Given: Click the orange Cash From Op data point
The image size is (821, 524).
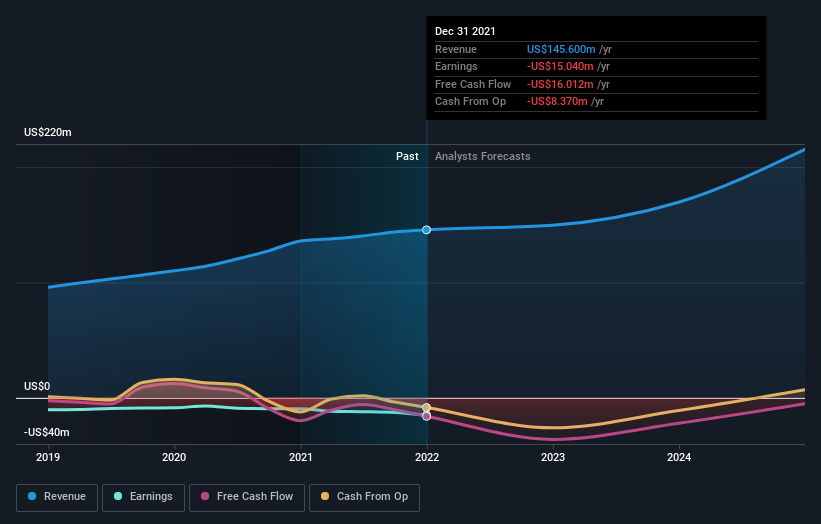Looking at the screenshot, I should (x=427, y=407).
